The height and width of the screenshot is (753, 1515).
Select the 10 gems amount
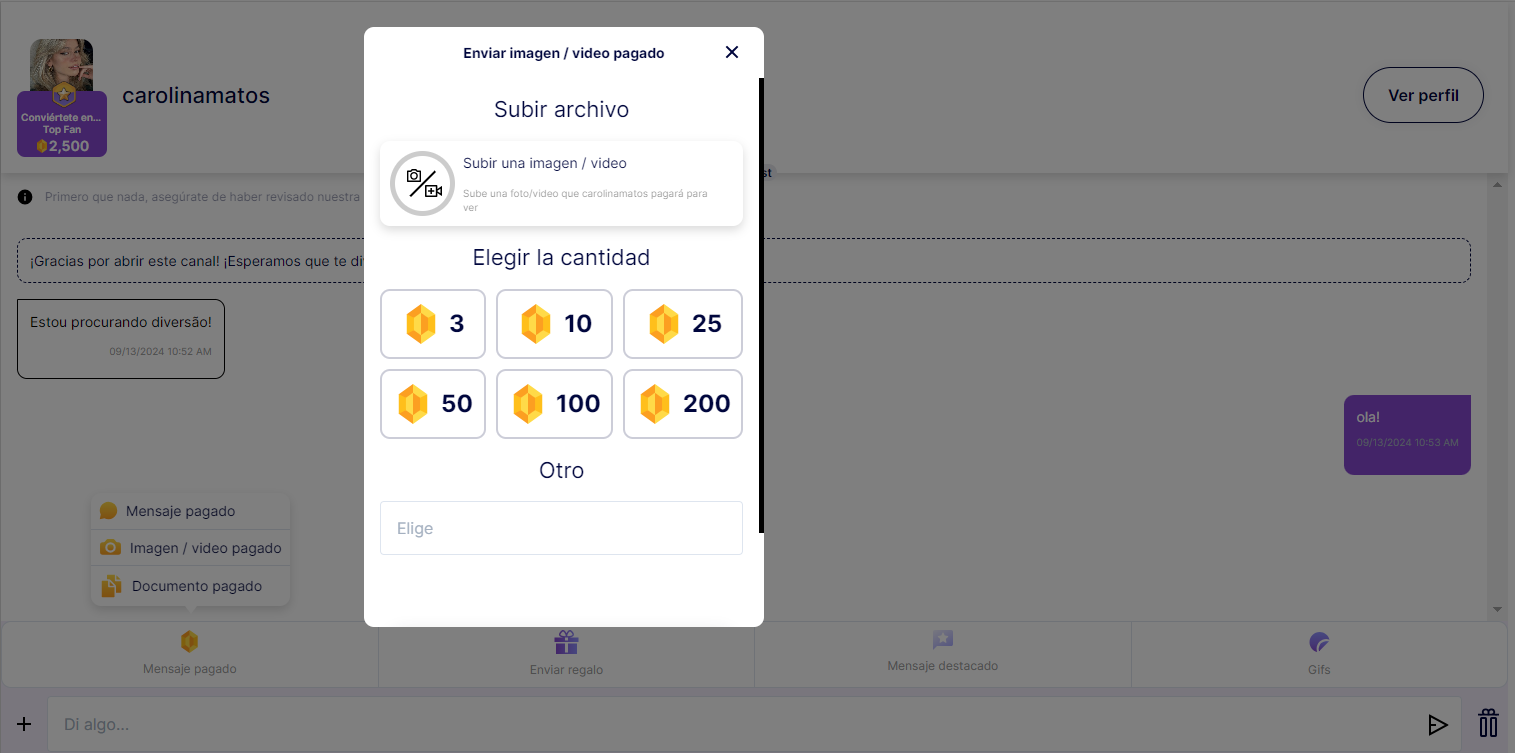tap(554, 324)
